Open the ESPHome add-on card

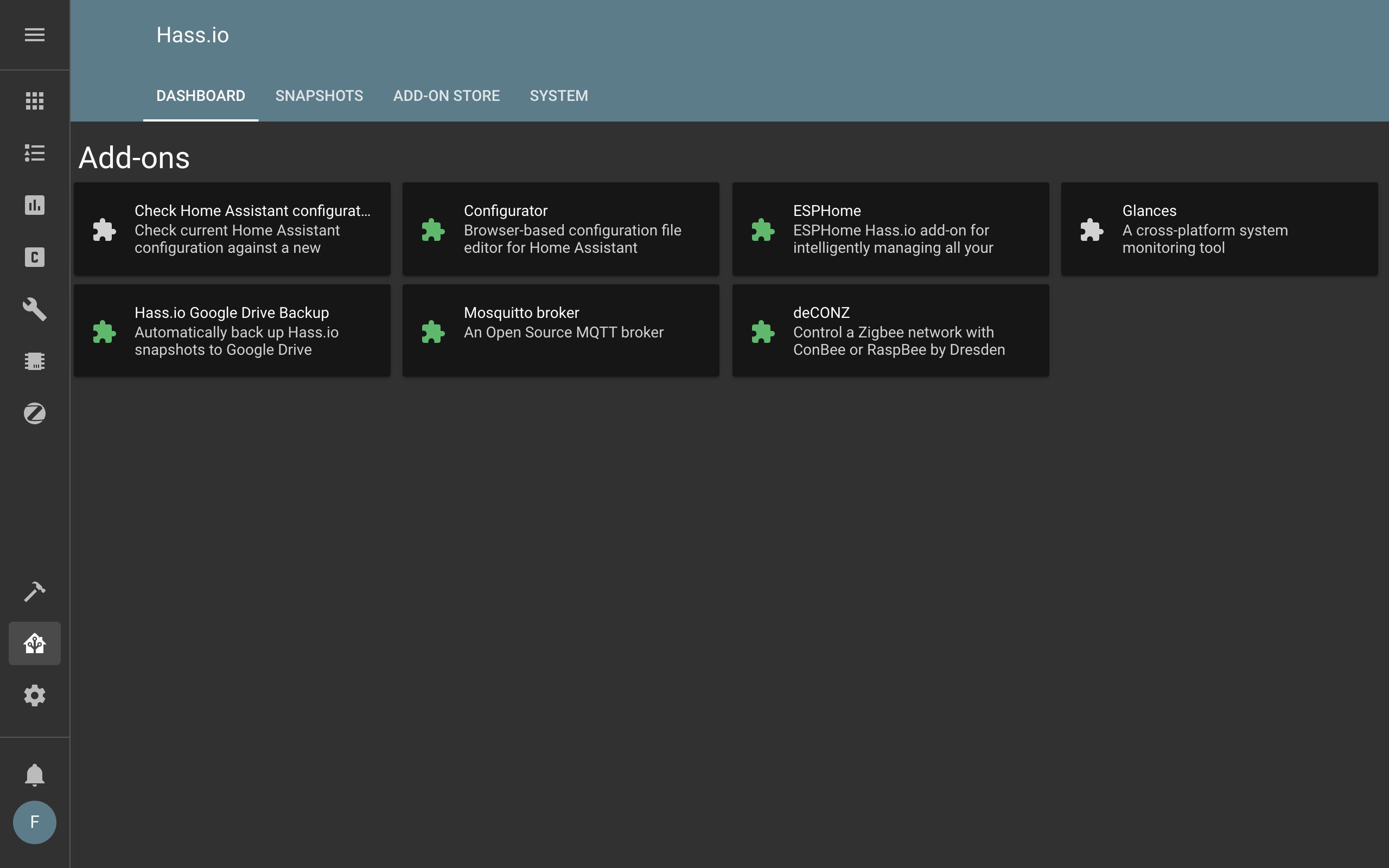point(890,229)
